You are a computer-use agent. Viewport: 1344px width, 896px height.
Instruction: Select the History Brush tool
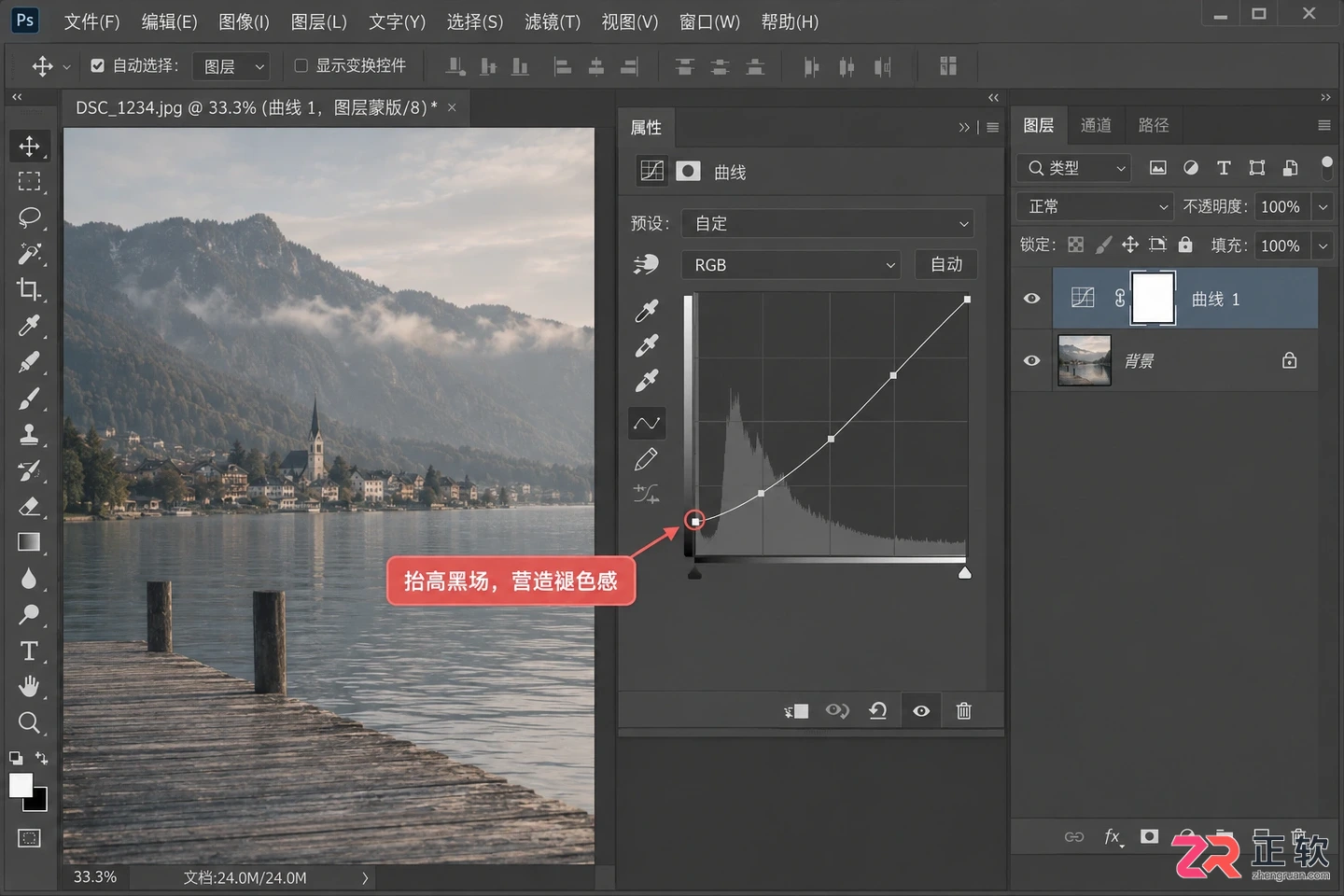tap(29, 470)
